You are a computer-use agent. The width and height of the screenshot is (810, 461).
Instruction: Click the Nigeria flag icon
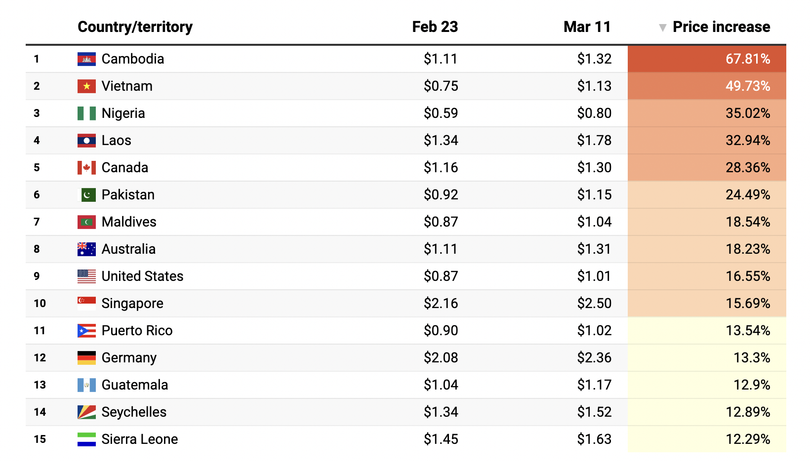pos(86,114)
